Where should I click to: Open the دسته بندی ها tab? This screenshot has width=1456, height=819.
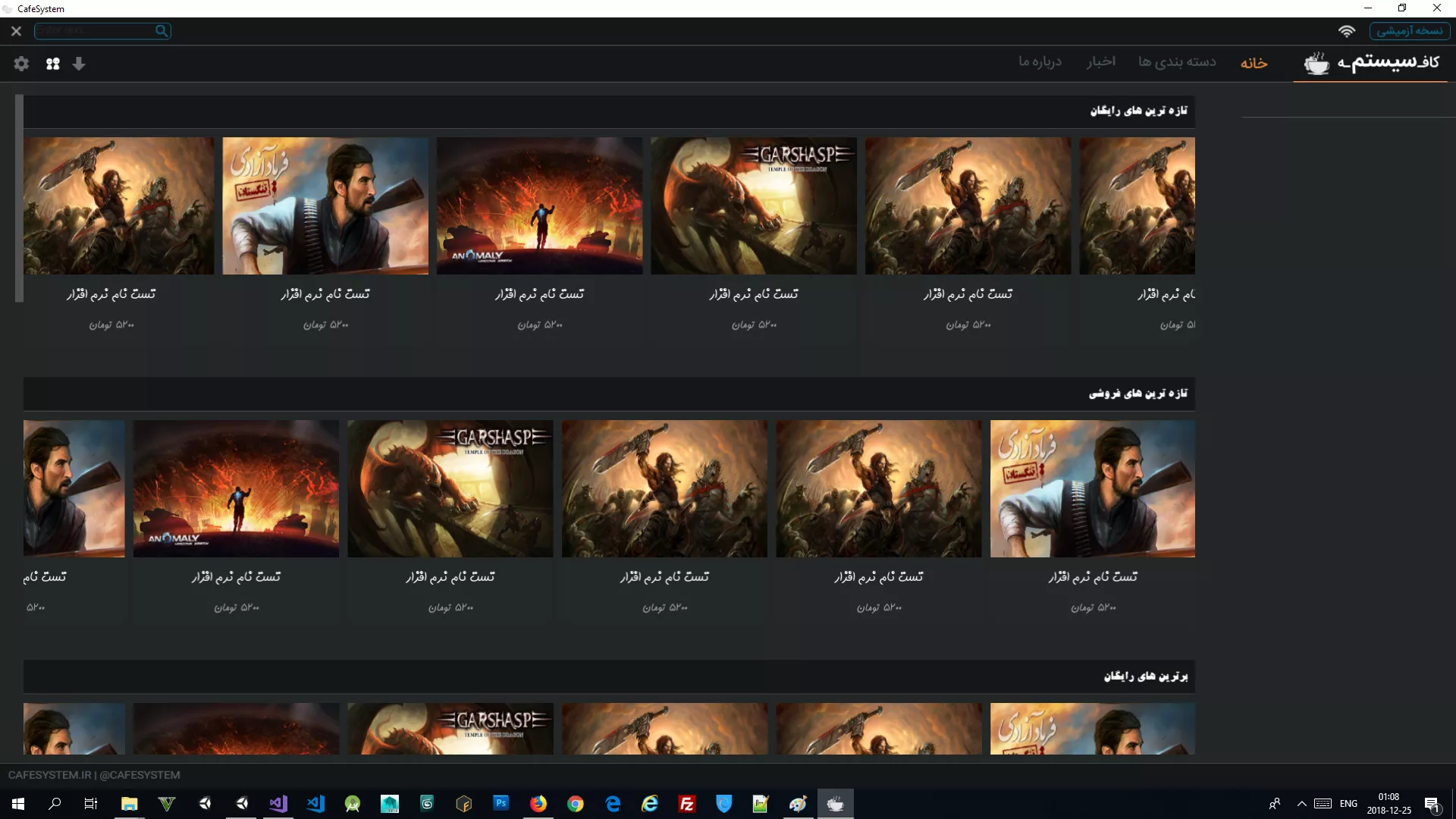(x=1177, y=61)
